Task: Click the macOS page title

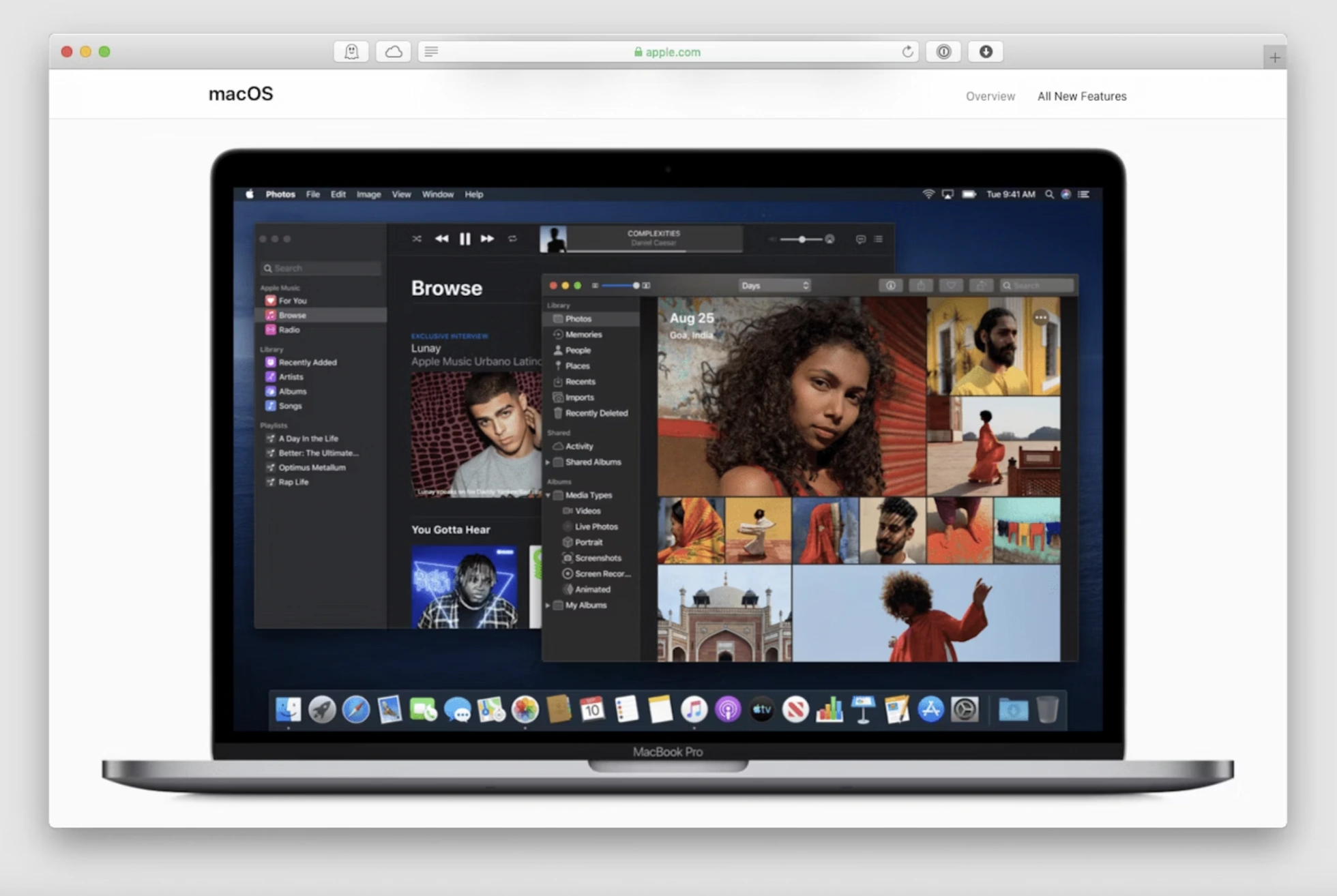Action: [x=241, y=93]
